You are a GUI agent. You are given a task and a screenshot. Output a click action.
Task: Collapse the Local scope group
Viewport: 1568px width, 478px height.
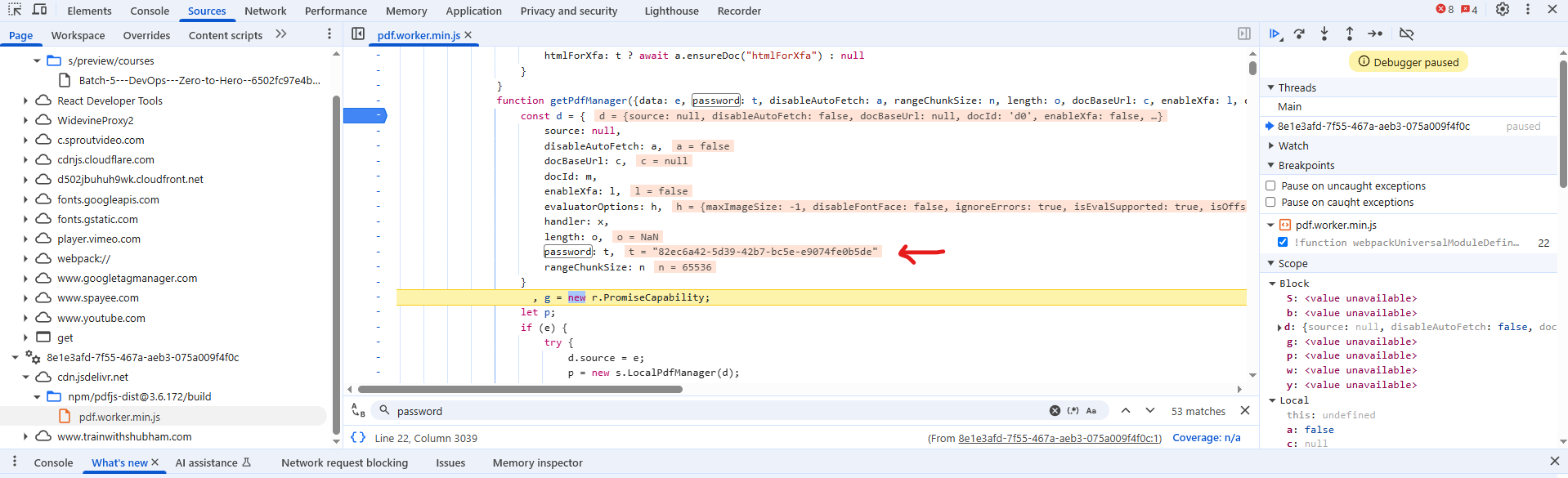pos(1272,400)
